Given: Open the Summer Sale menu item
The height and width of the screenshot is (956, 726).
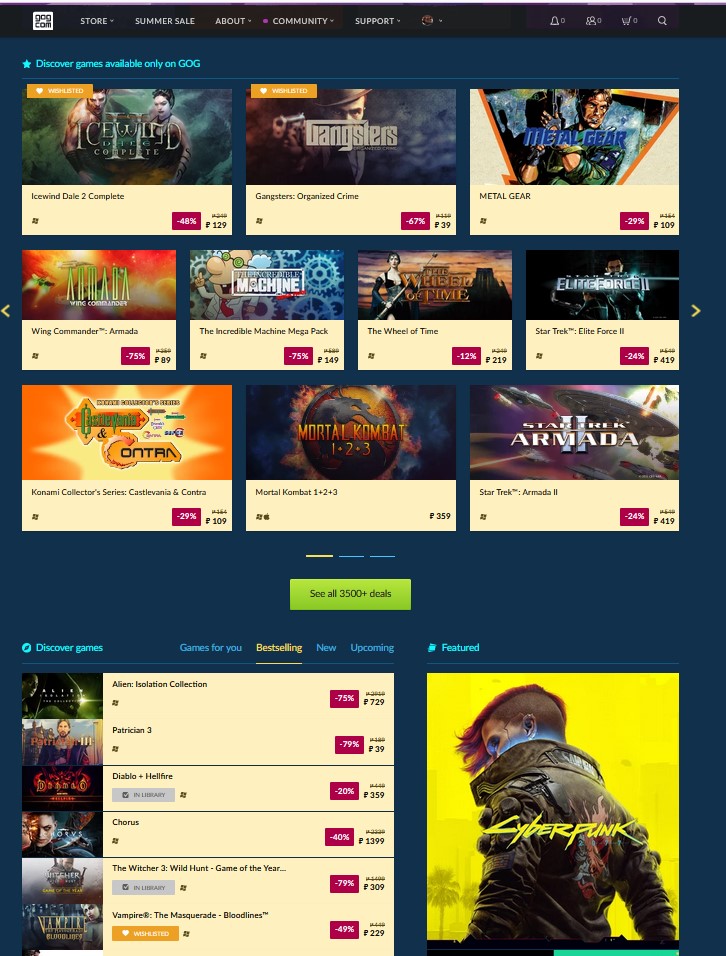Looking at the screenshot, I should pos(165,21).
